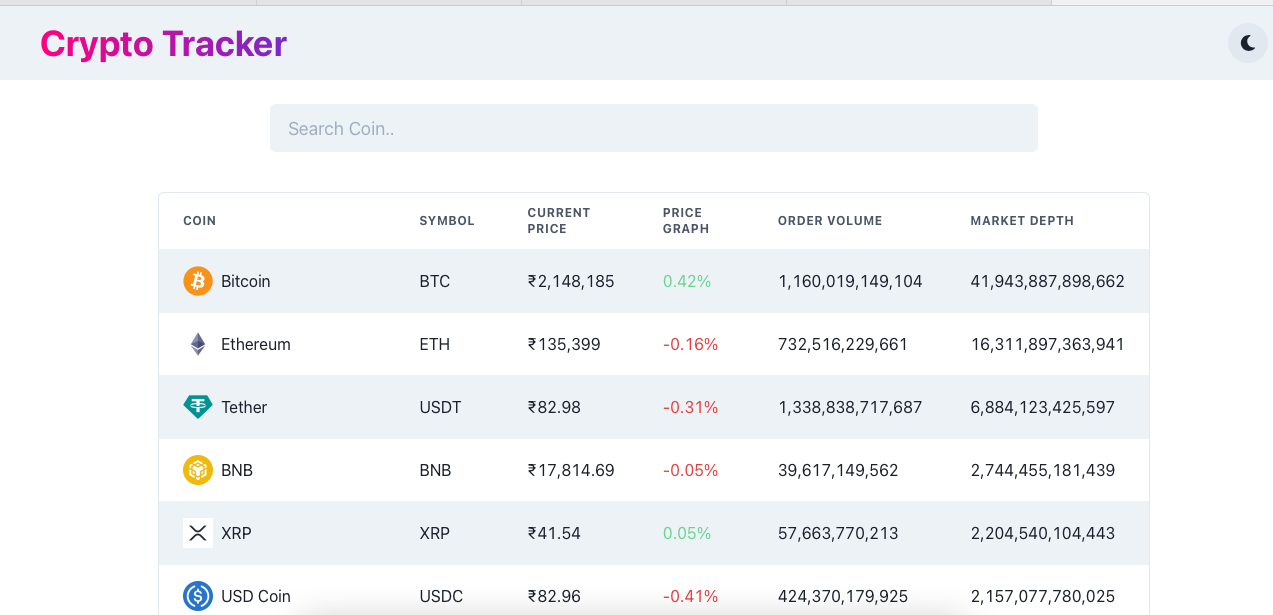Toggle dark mode with the moon icon

coord(1247,43)
